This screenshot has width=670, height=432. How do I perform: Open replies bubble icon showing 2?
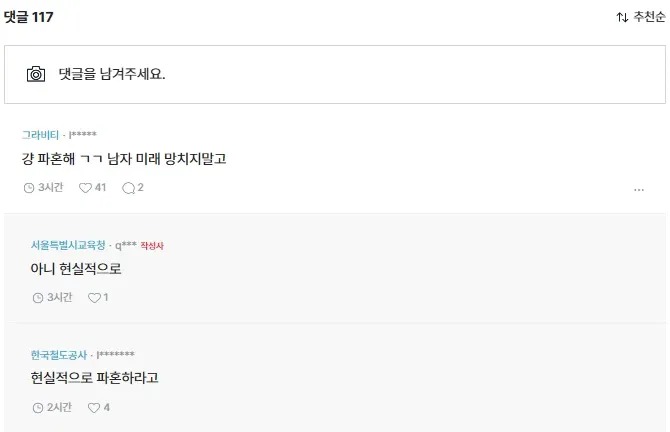point(128,188)
